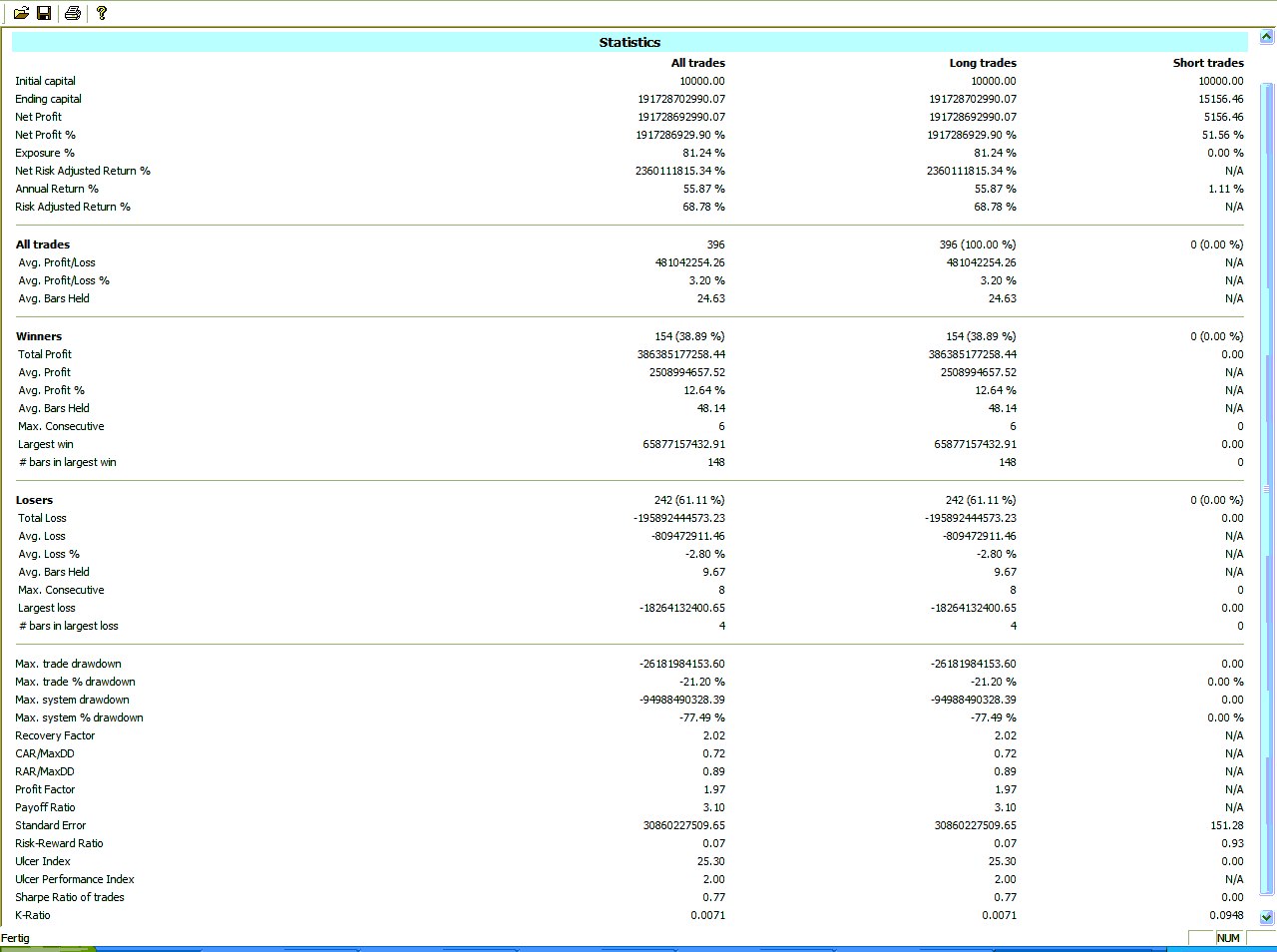Screen dimensions: 1277x952
Task: Click the 'CAR/MaxDD' row label
Action: [45, 753]
